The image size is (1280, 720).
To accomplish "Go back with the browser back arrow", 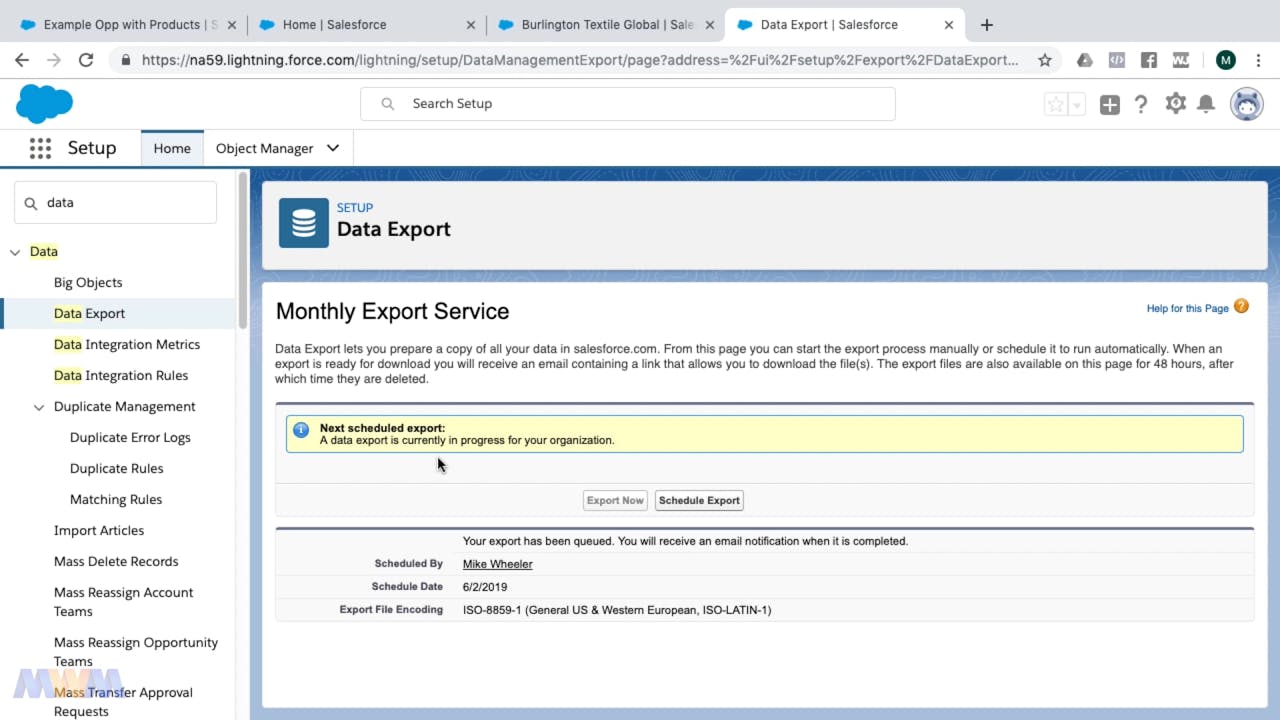I will tap(22, 60).
